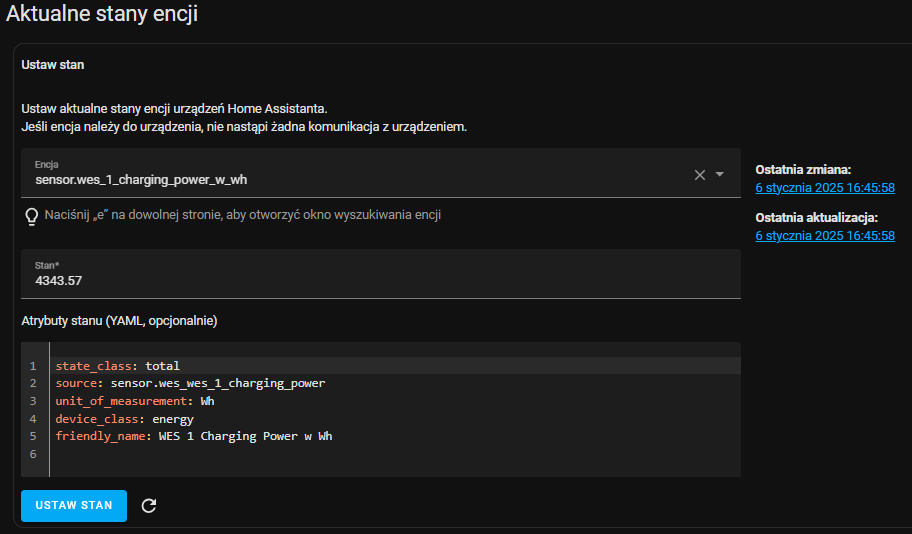Click the Atrybuty stanu label
This screenshot has height=534, width=912.
[119, 321]
